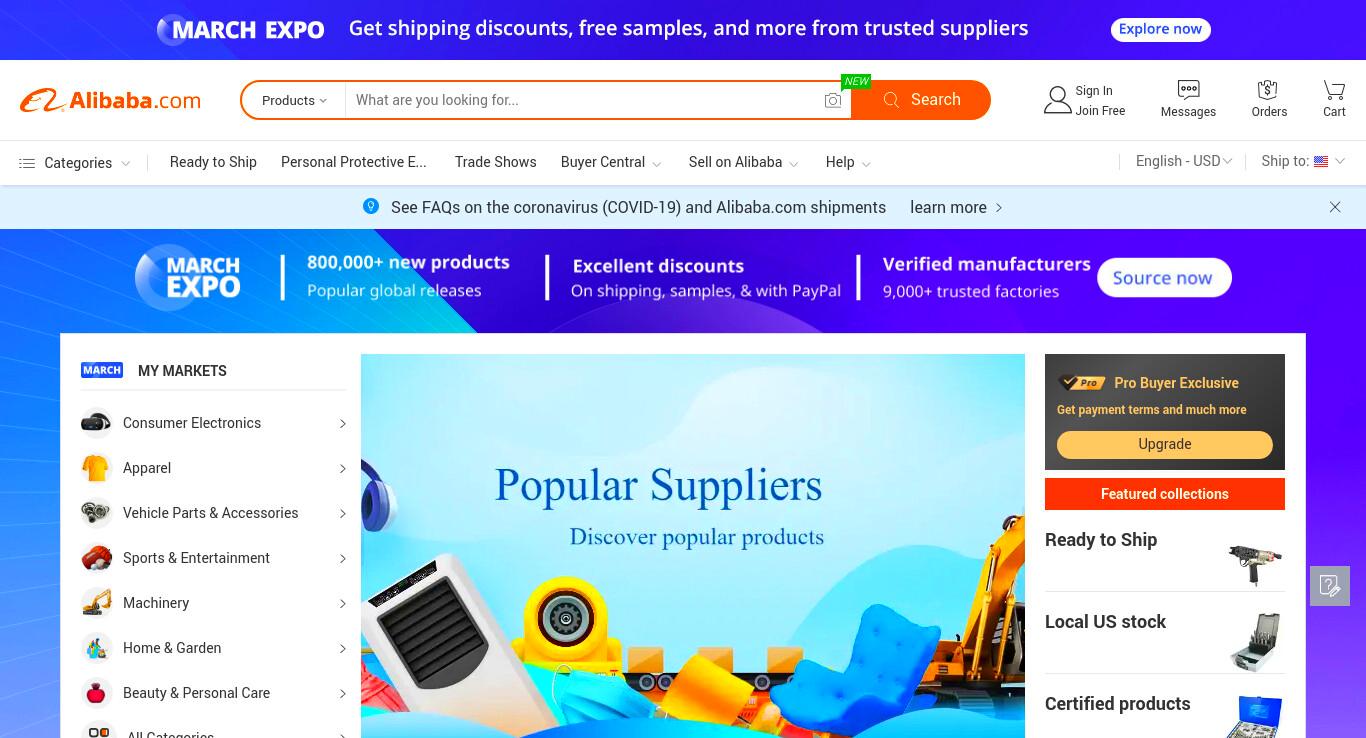The height and width of the screenshot is (738, 1366).
Task: Open the Products search type dropdown
Action: (x=294, y=100)
